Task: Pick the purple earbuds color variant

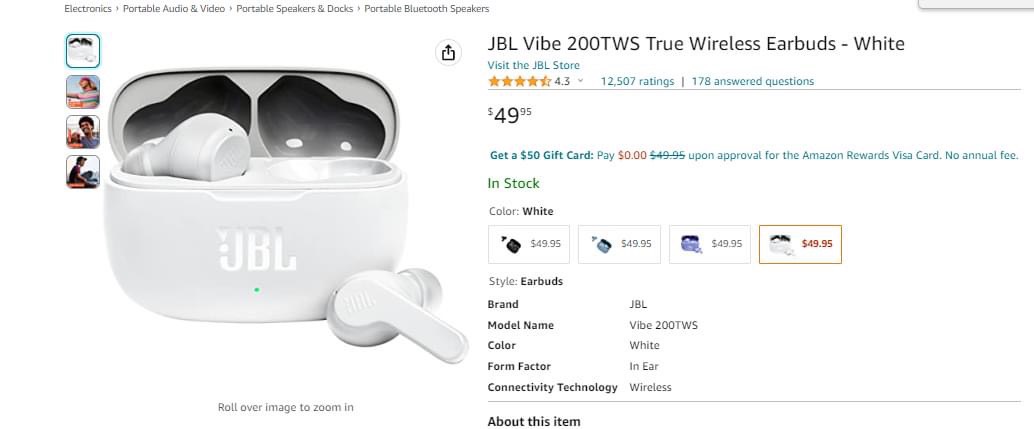Action: click(x=709, y=244)
